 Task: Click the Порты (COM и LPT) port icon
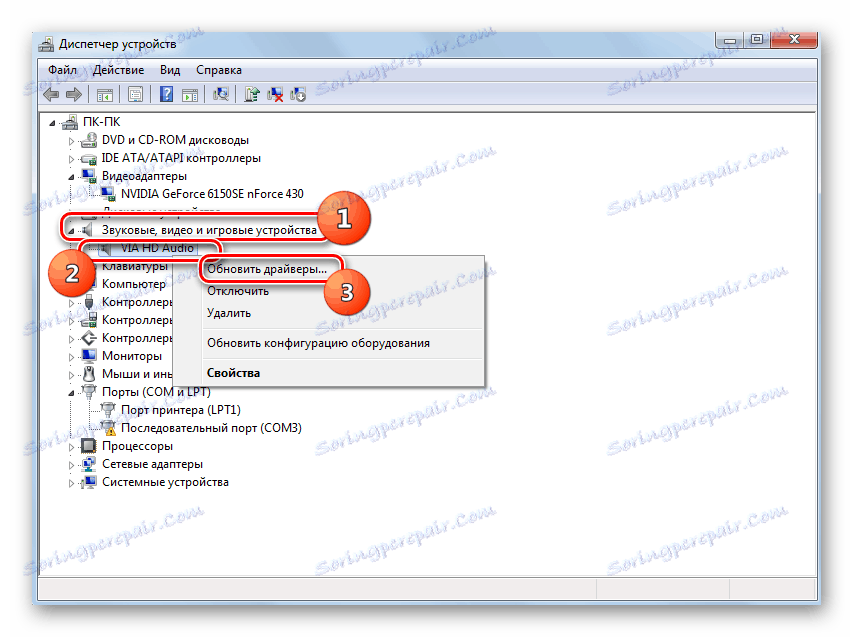coord(89,392)
